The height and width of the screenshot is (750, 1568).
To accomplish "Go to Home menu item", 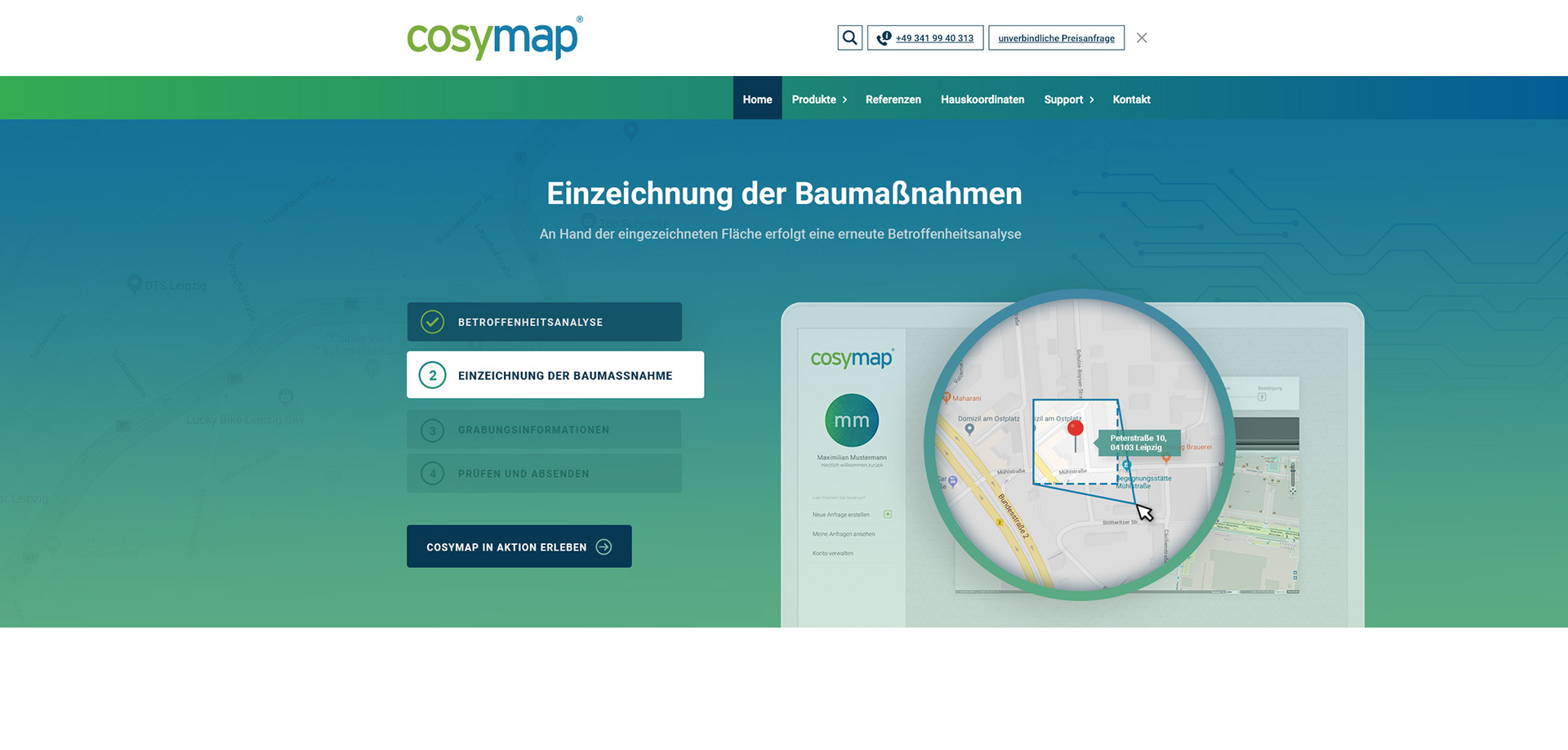I will click(x=757, y=99).
